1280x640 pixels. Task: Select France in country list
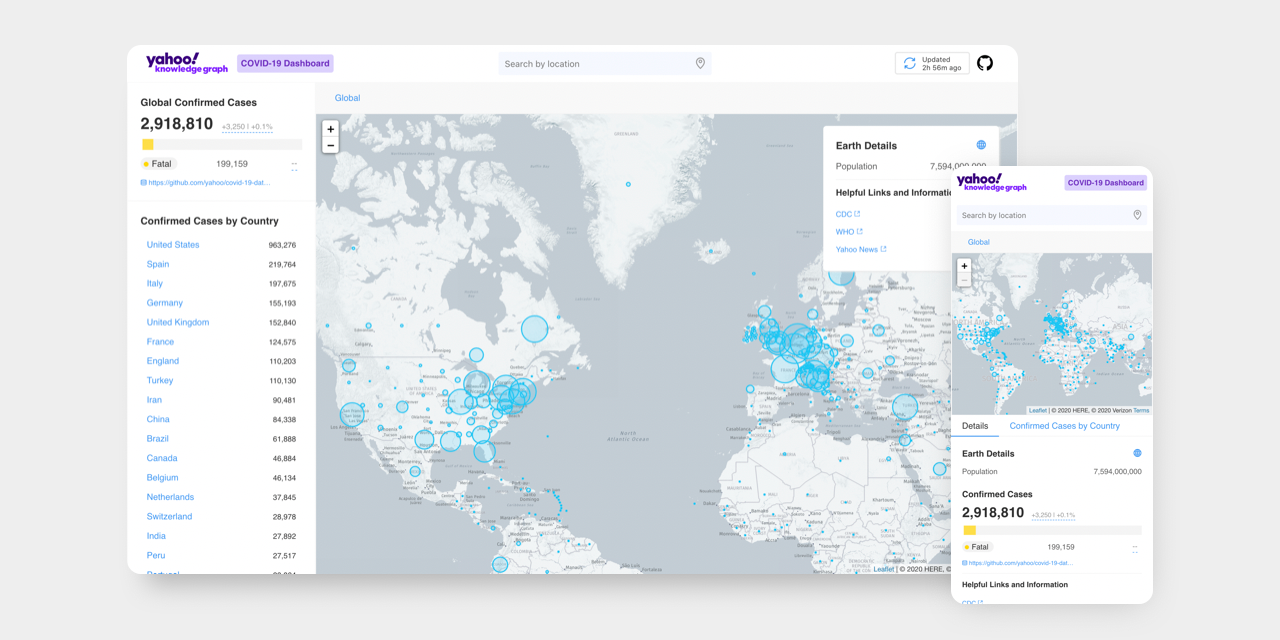click(x=160, y=342)
